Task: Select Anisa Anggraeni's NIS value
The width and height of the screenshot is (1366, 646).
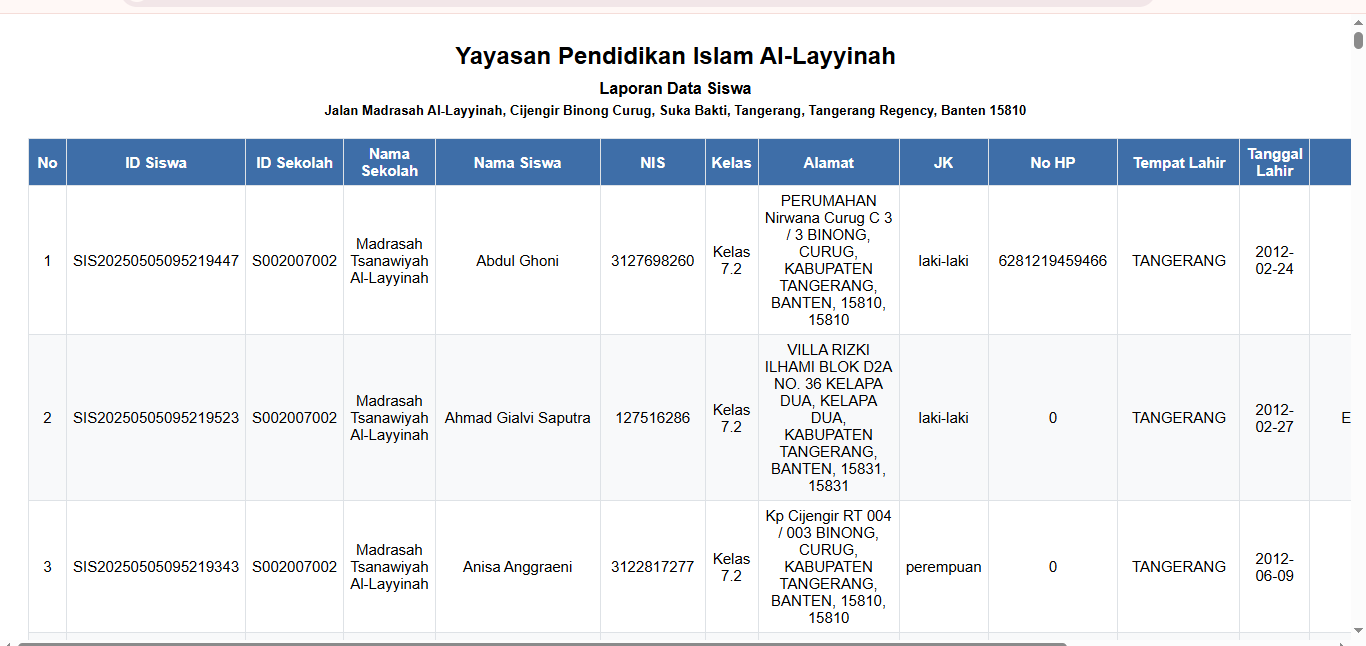Action: pyautogui.click(x=652, y=567)
